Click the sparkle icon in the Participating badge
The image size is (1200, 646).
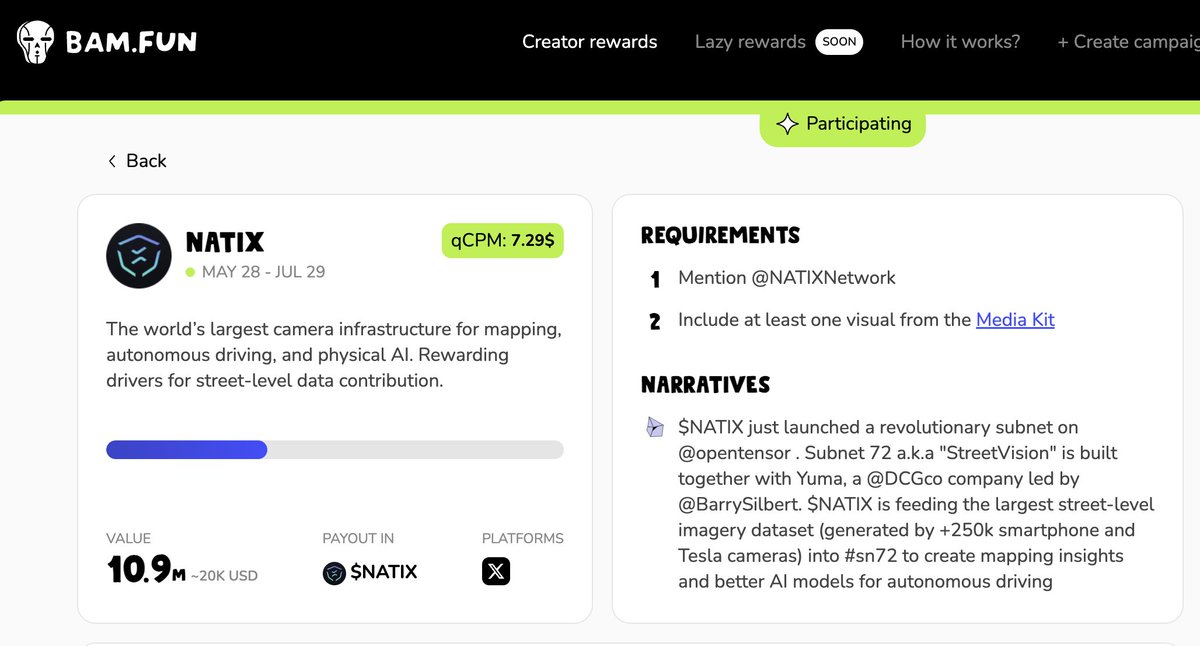click(788, 124)
